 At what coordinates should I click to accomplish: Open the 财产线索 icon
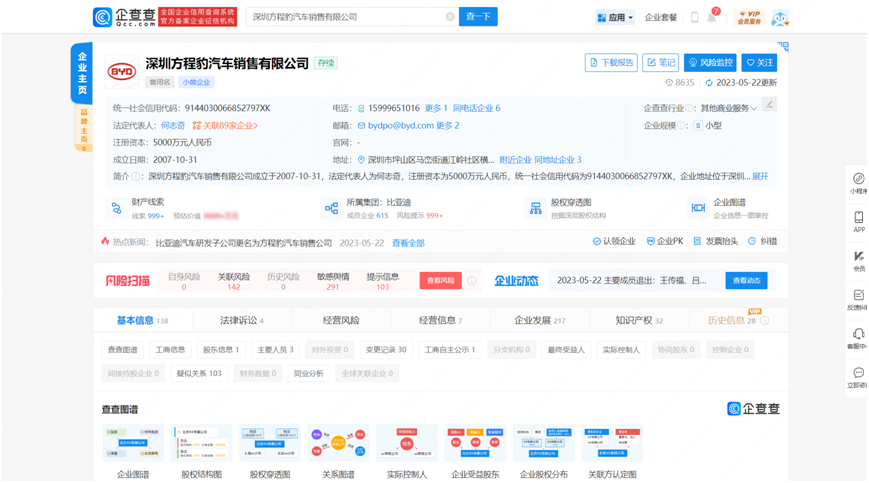point(114,207)
